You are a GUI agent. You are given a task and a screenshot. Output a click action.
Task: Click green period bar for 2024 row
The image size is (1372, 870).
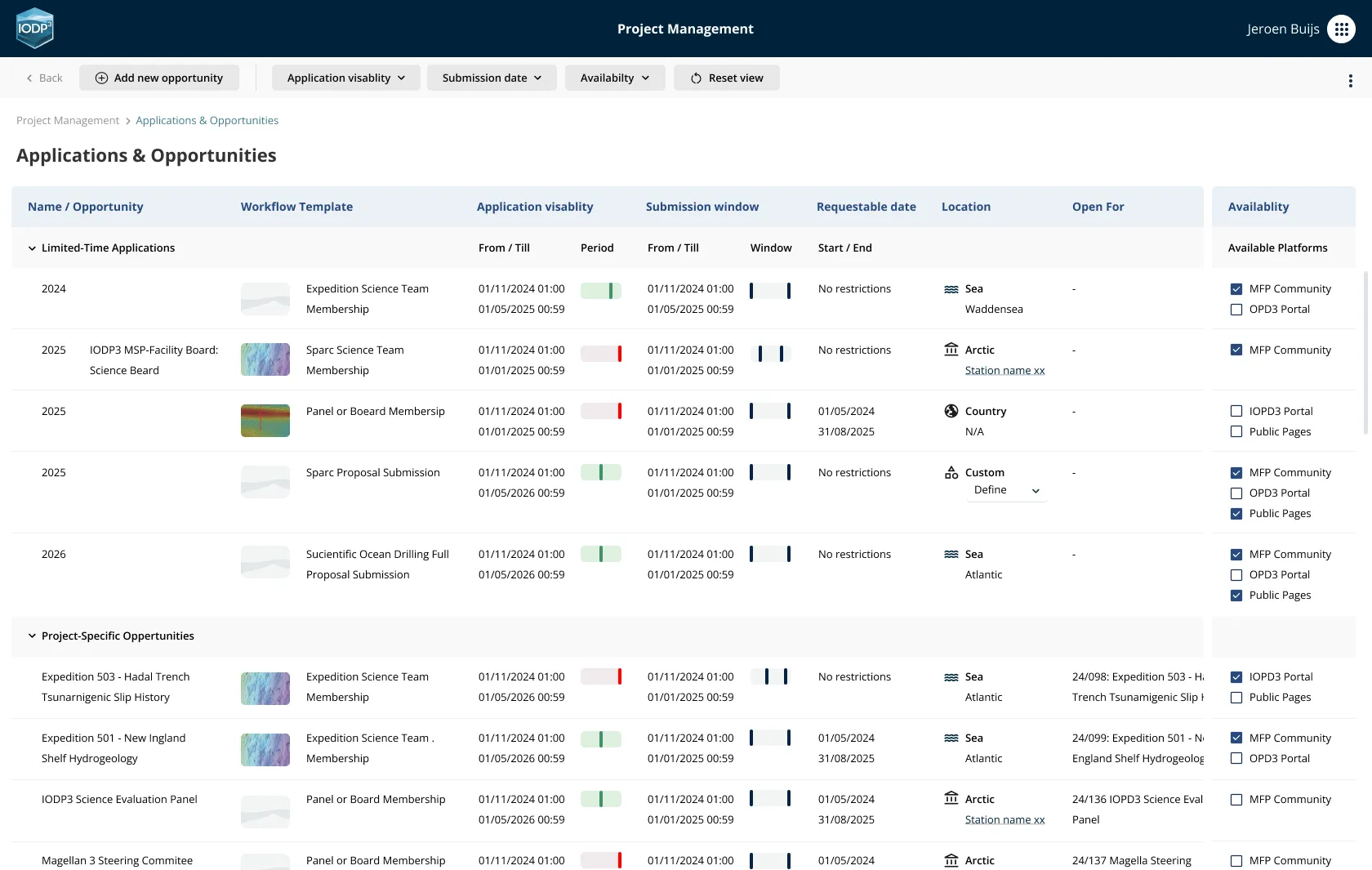(600, 290)
